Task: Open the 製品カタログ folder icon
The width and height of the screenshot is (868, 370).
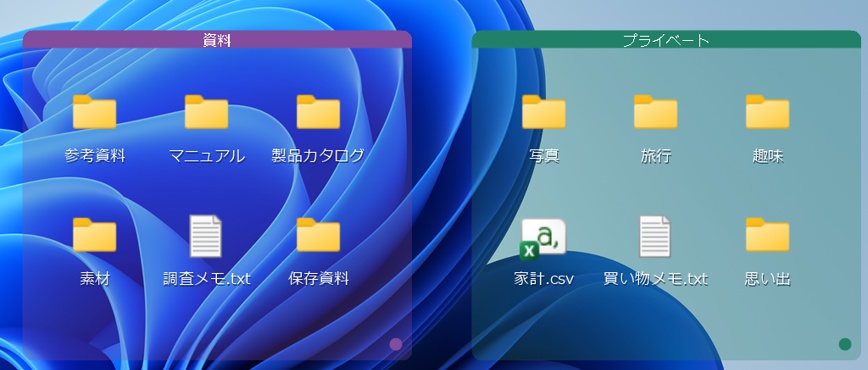Action: (318, 112)
